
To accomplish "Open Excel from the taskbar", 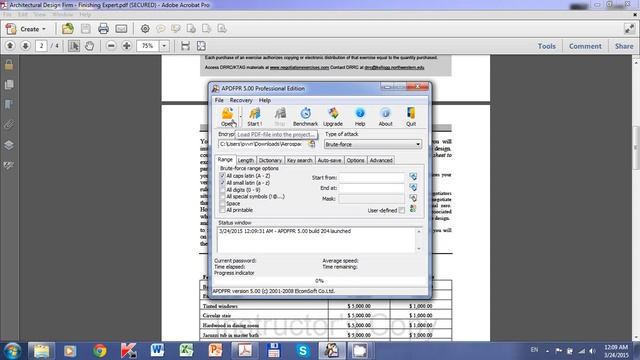I will [x=186, y=351].
